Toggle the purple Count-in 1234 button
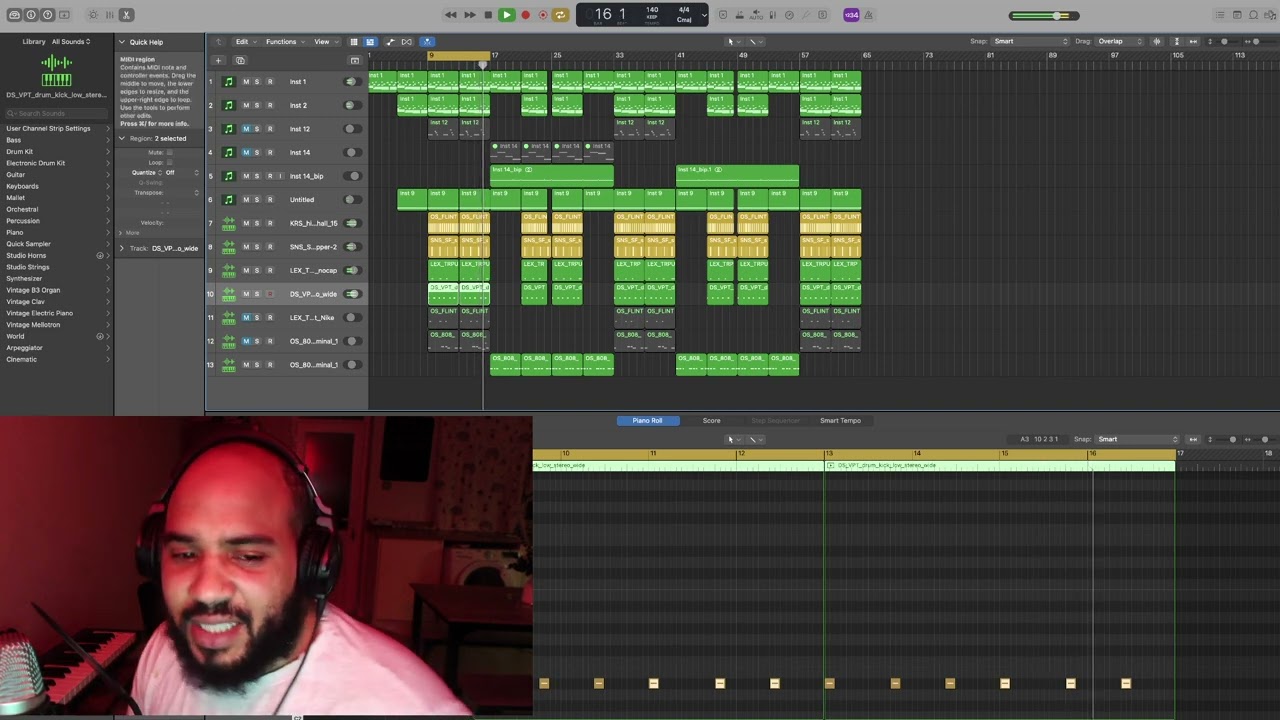The image size is (1280, 720). (851, 15)
